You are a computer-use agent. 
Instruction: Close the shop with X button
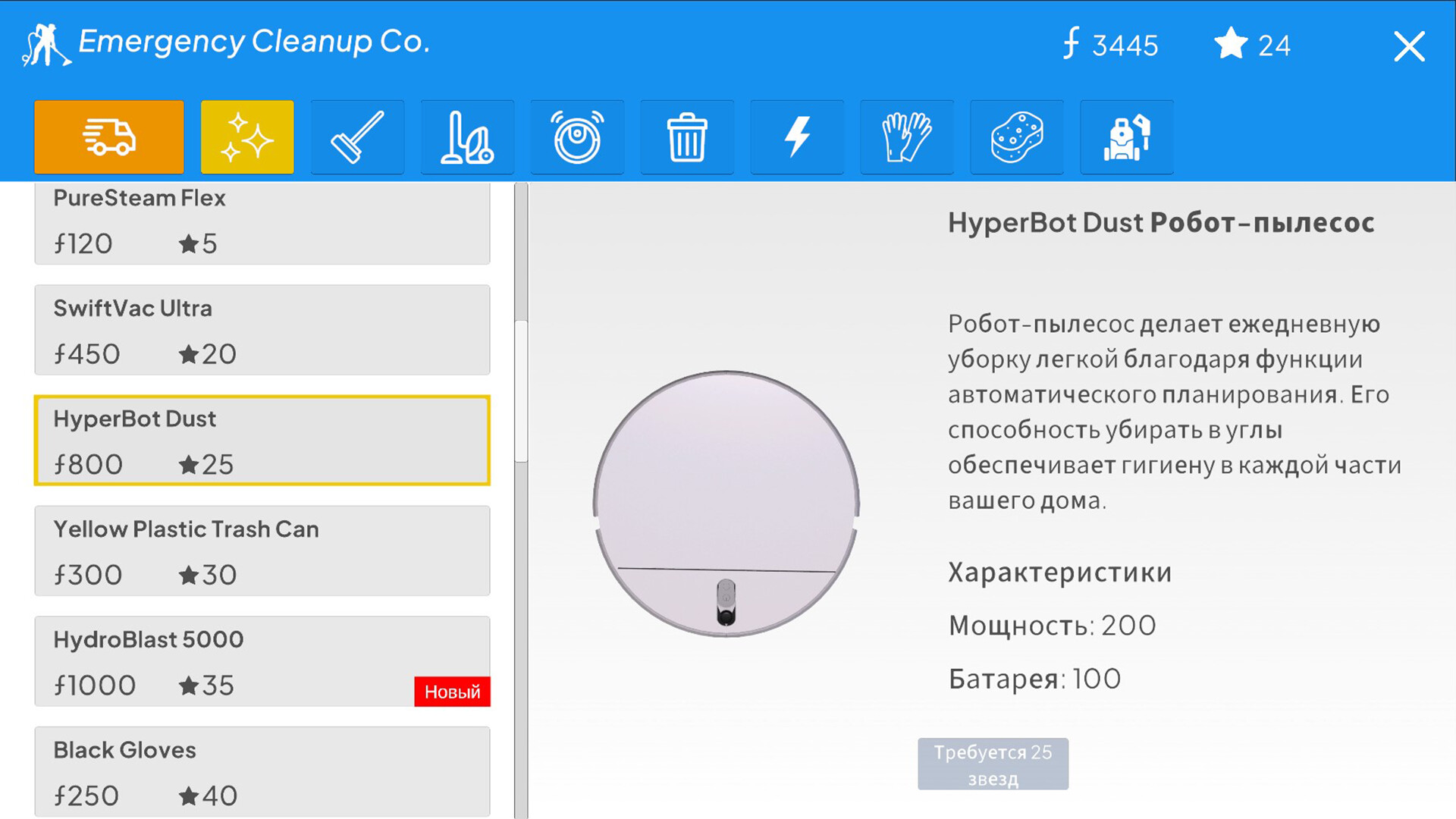1409,46
